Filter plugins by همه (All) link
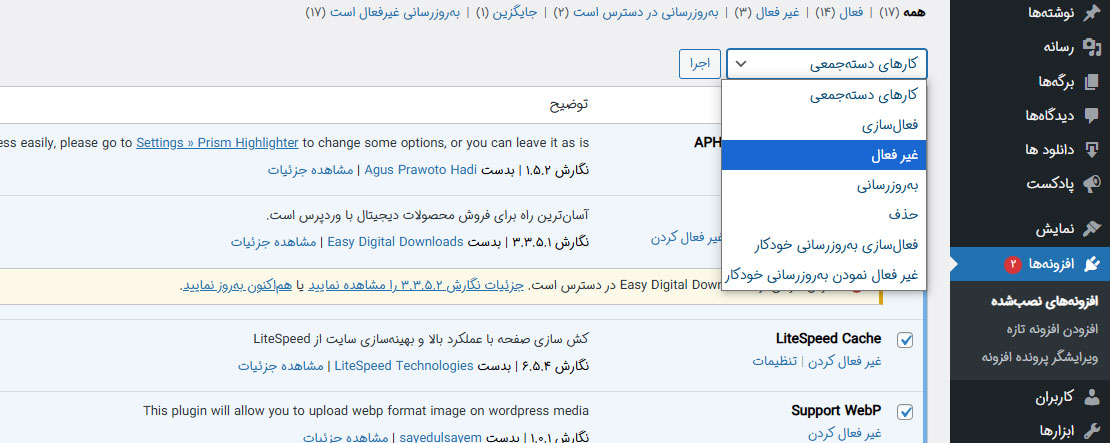The height and width of the screenshot is (443, 1110). [x=903, y=12]
